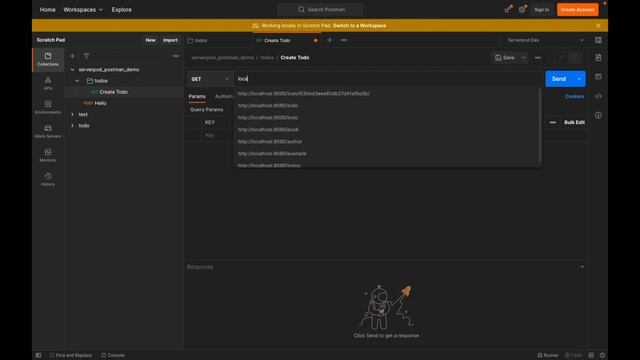640x360 pixels.
Task: Open the APIs sidebar panel
Action: click(48, 83)
